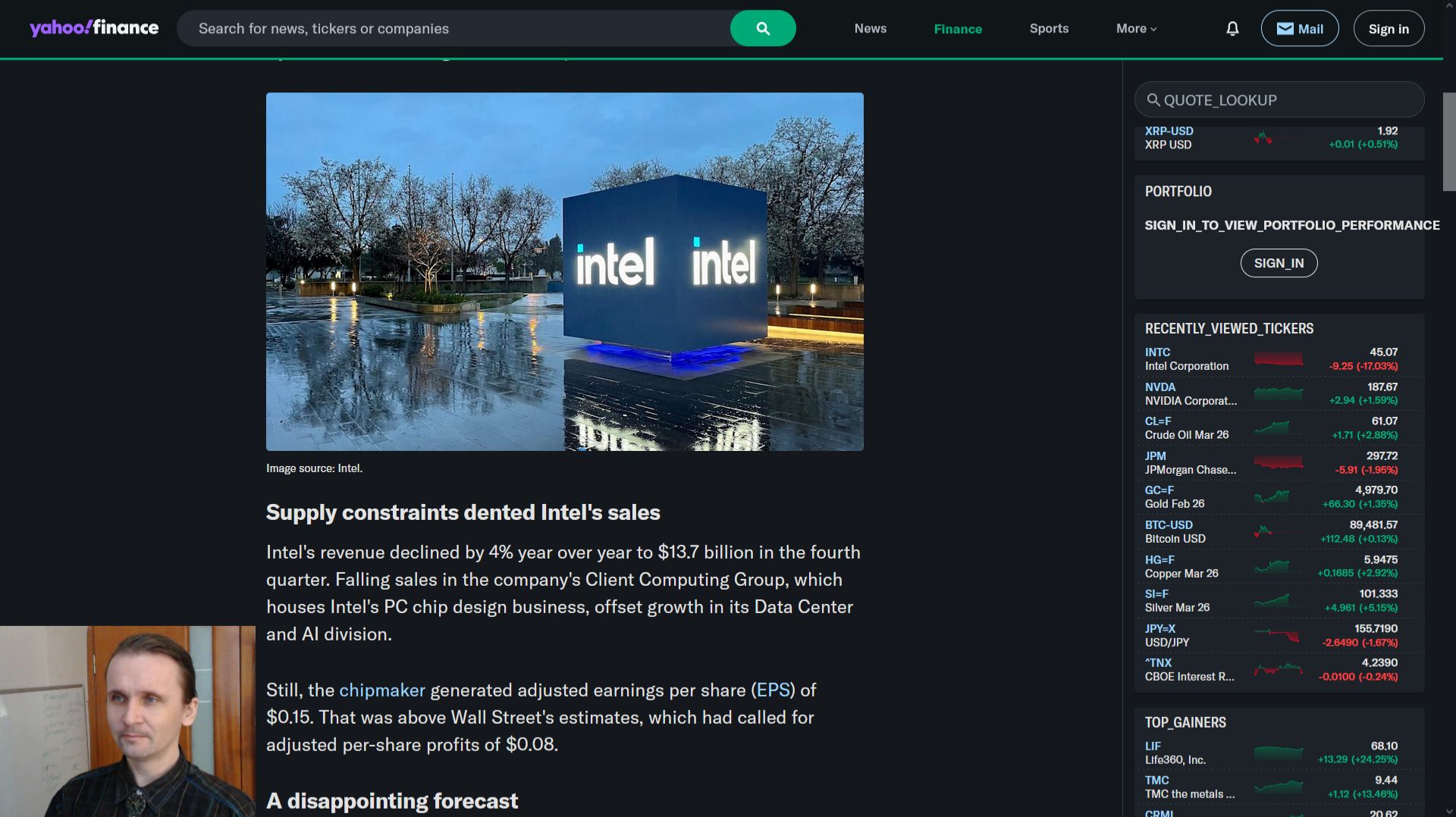Click the green search magnifier button

[763, 28]
